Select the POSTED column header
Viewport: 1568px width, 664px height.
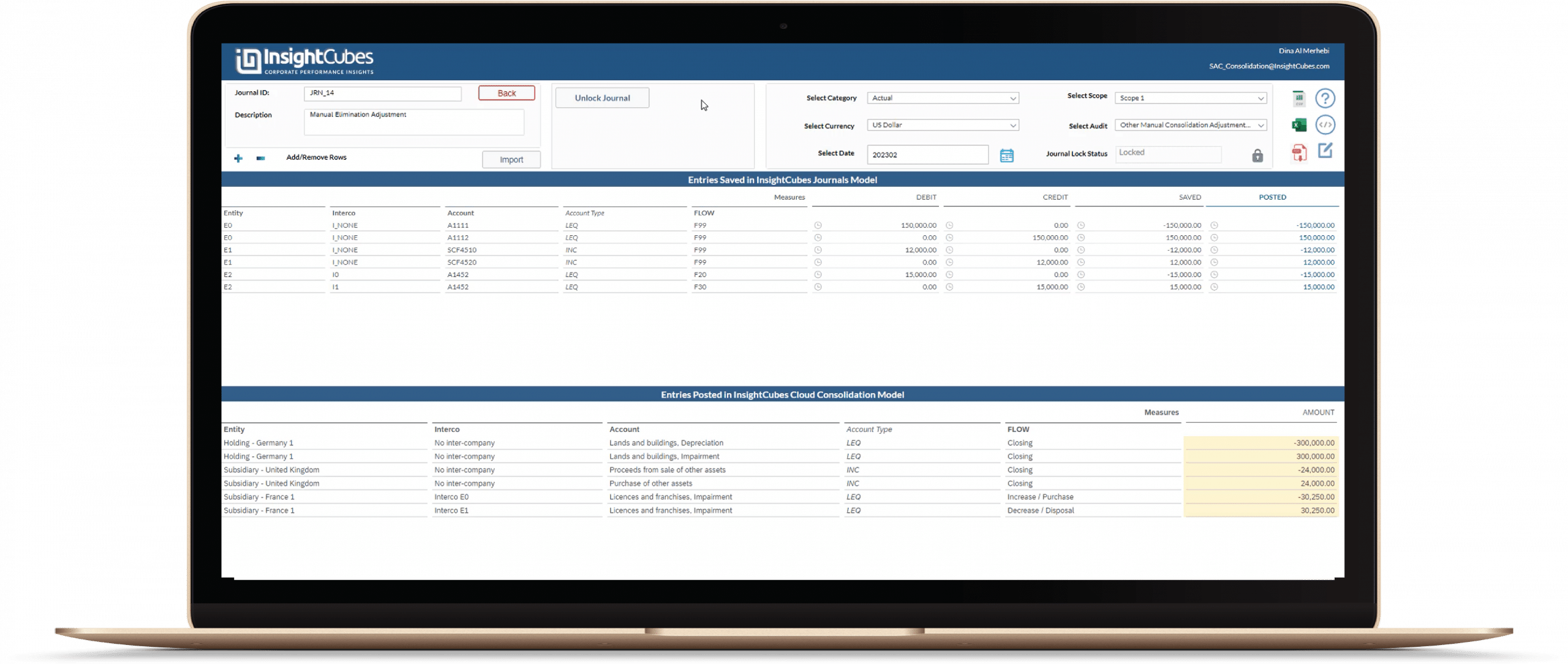click(1272, 197)
